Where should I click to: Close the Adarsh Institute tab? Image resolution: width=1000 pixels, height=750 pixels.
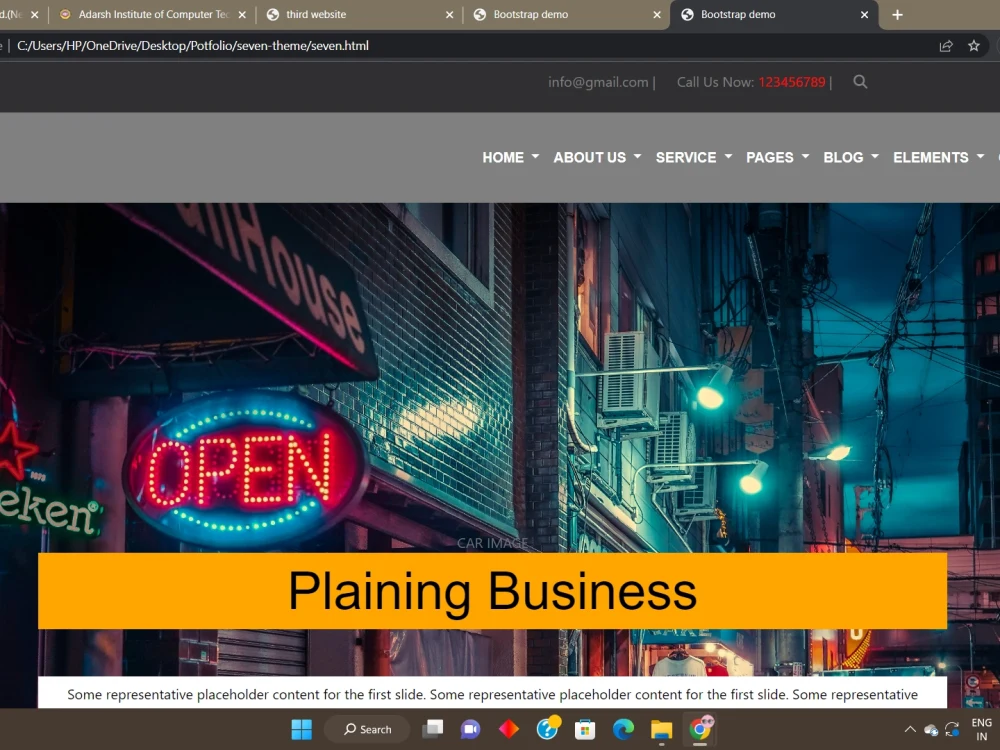click(x=242, y=14)
